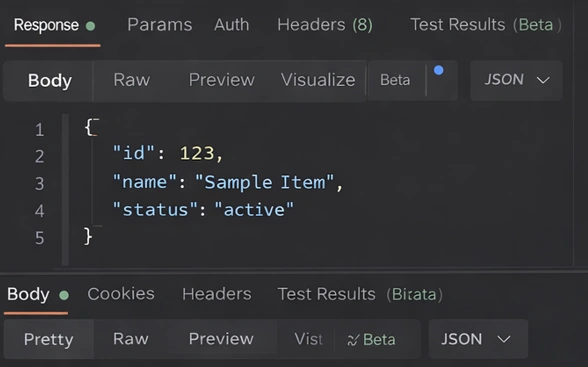Select the lower Preview view button
The height and width of the screenshot is (367, 588).
[x=221, y=339]
